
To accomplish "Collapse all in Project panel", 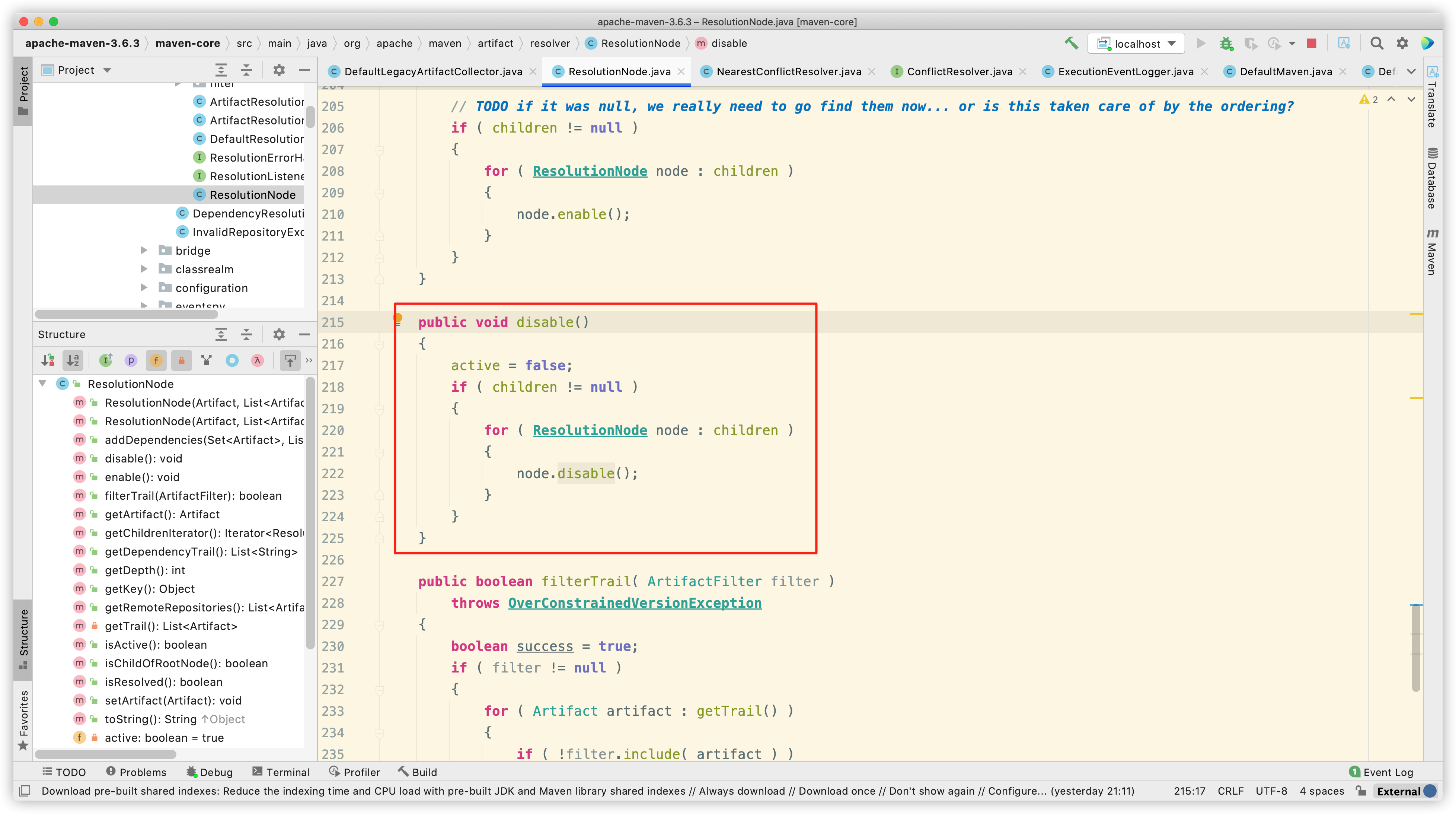I will coord(246,70).
